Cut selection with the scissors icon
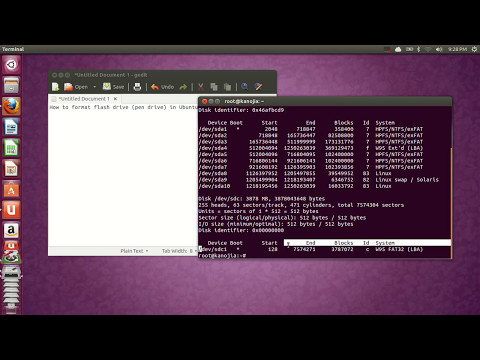This screenshot has width=480, height=360. 201,87
